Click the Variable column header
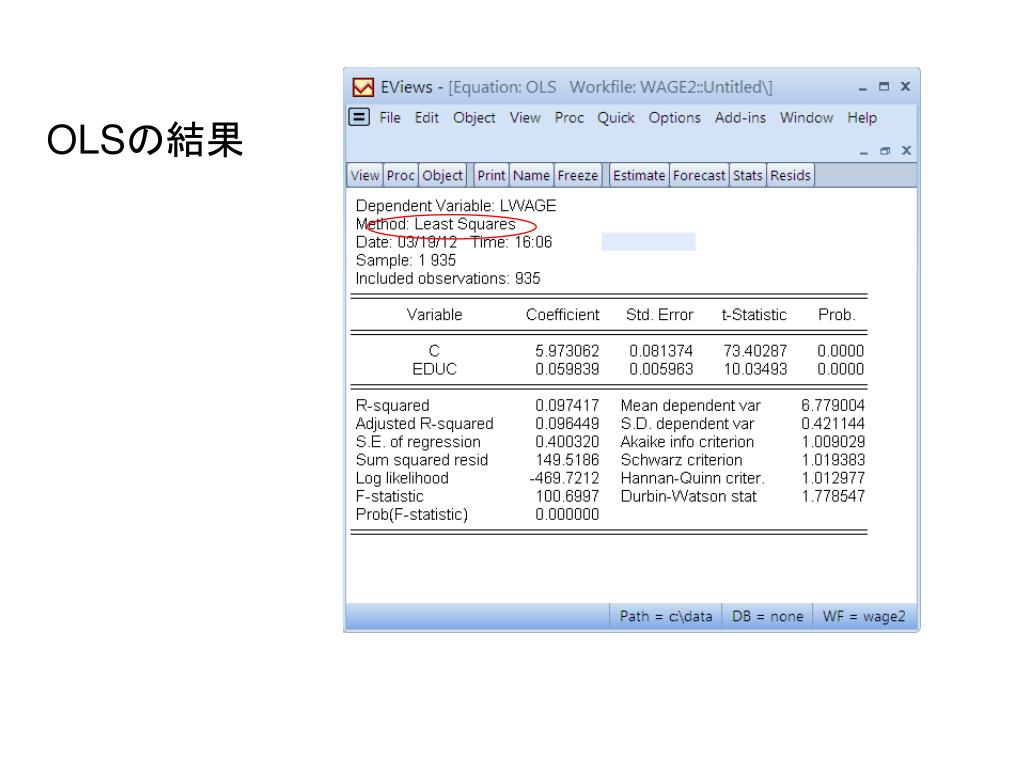 click(x=434, y=315)
